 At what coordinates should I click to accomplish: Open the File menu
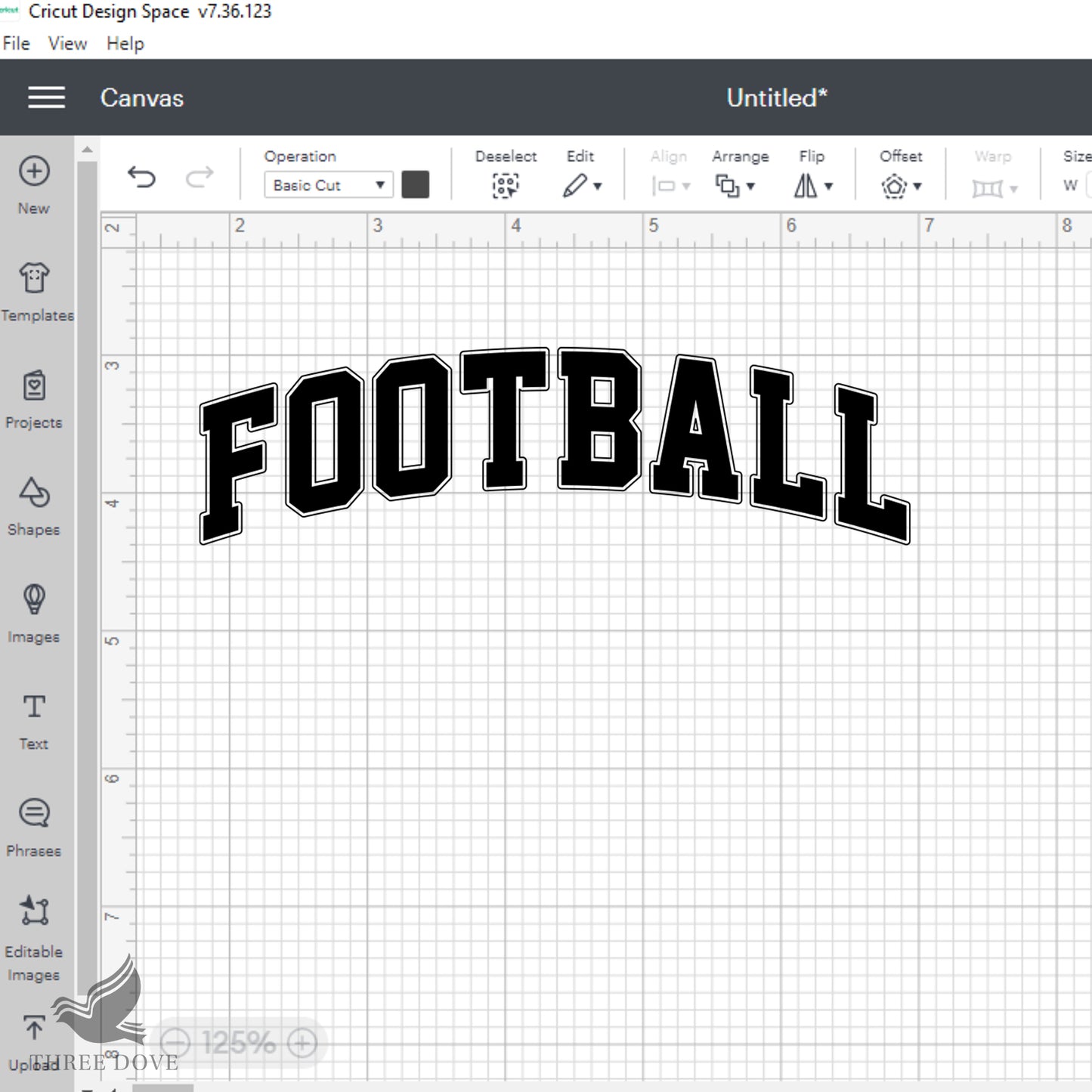(16, 44)
